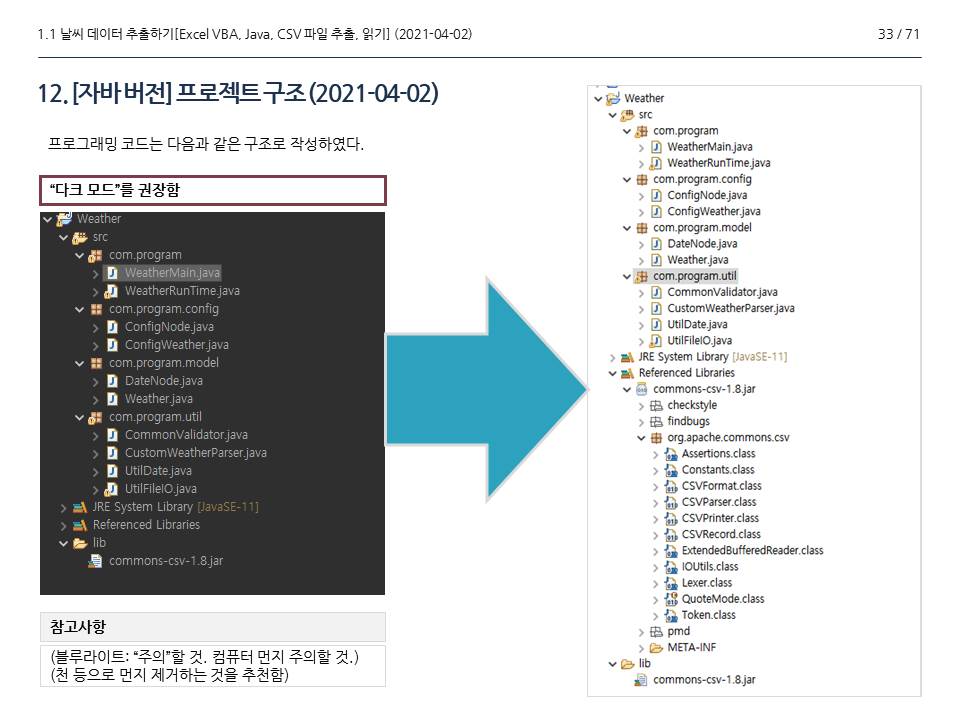Viewport: 960px width, 720px height.
Task: Collapse src folder in dark tree
Action: point(64,238)
